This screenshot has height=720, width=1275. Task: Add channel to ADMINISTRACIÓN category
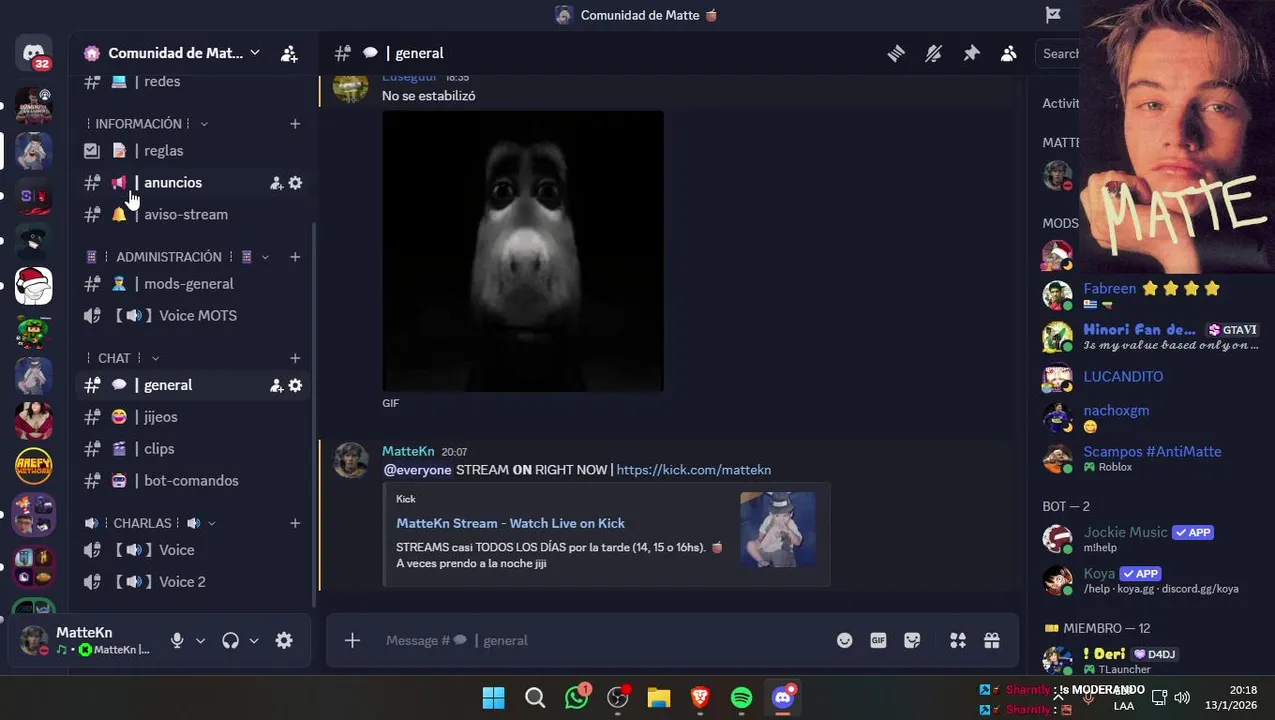coord(295,257)
